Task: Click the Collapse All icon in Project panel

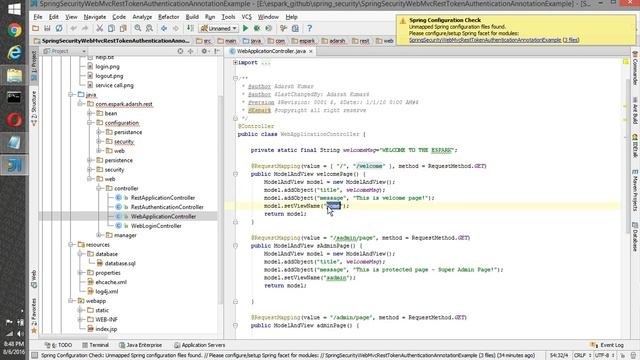Action: [191, 51]
